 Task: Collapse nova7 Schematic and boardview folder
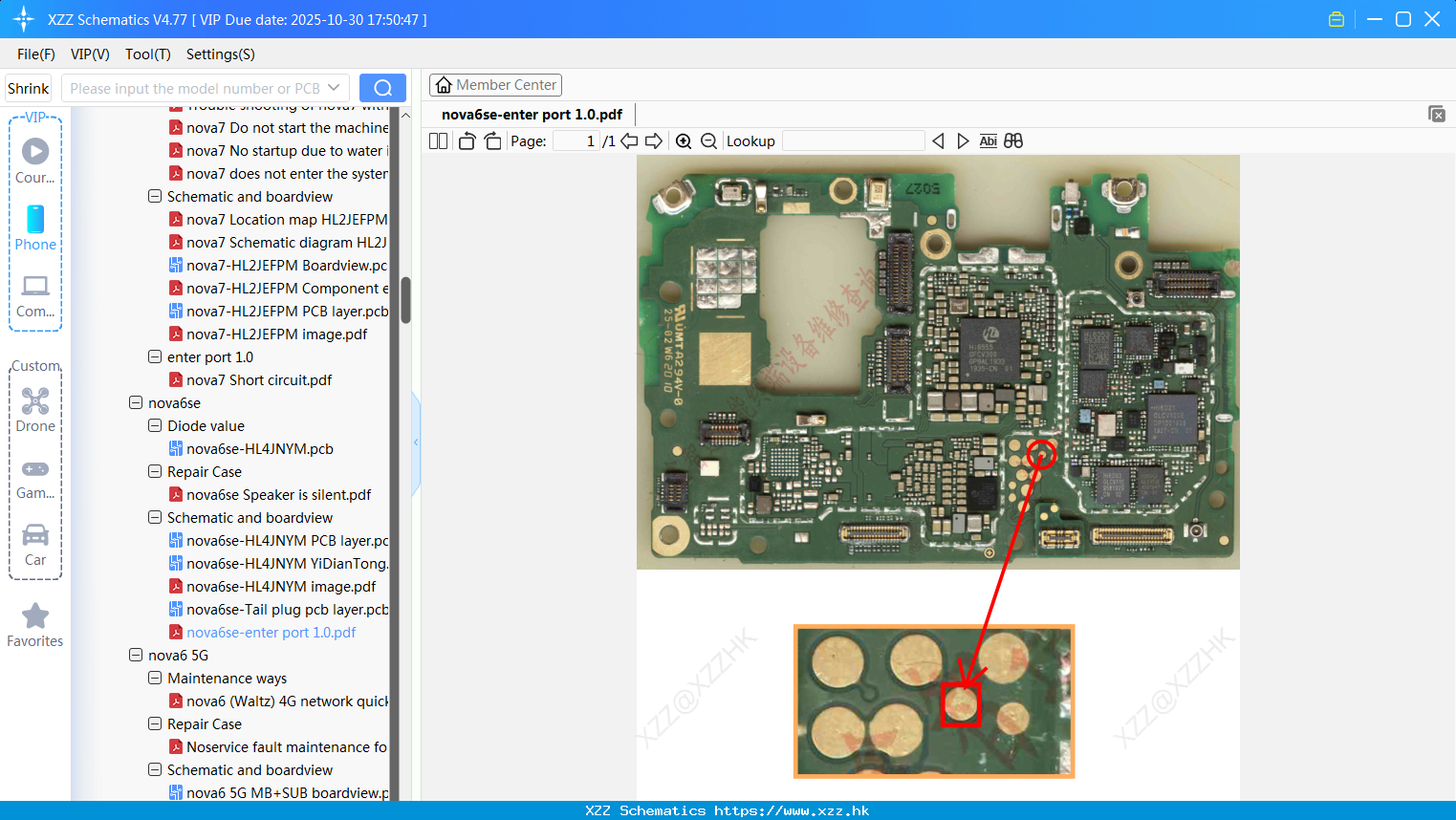click(x=155, y=196)
